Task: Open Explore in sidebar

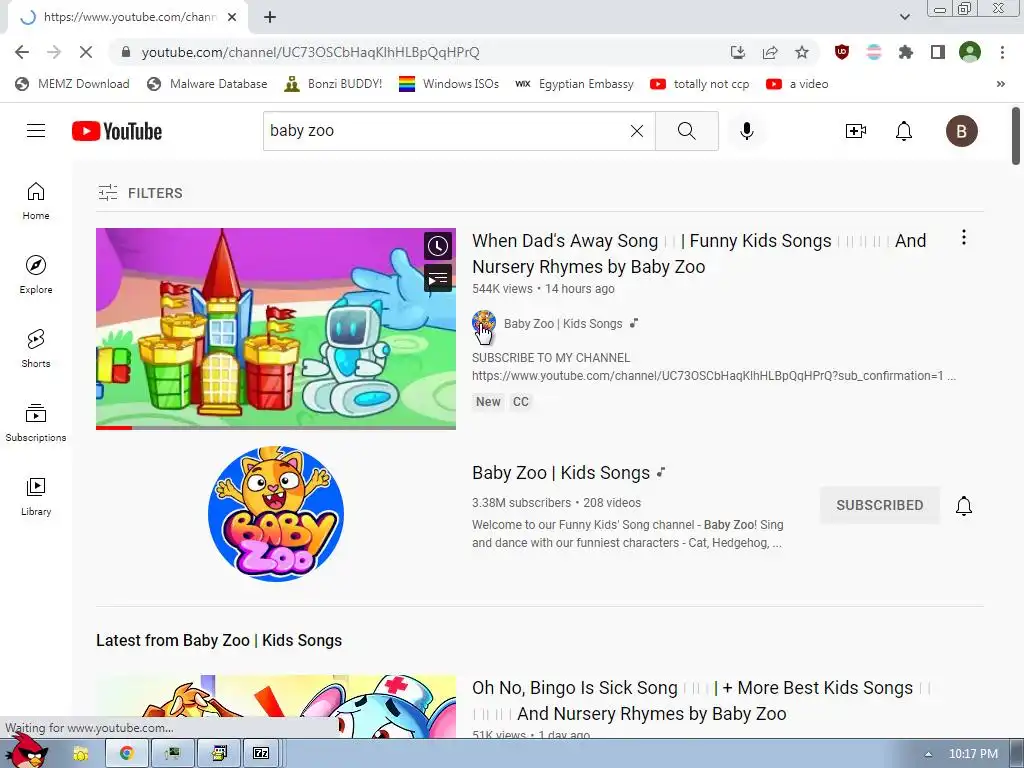Action: point(36,274)
